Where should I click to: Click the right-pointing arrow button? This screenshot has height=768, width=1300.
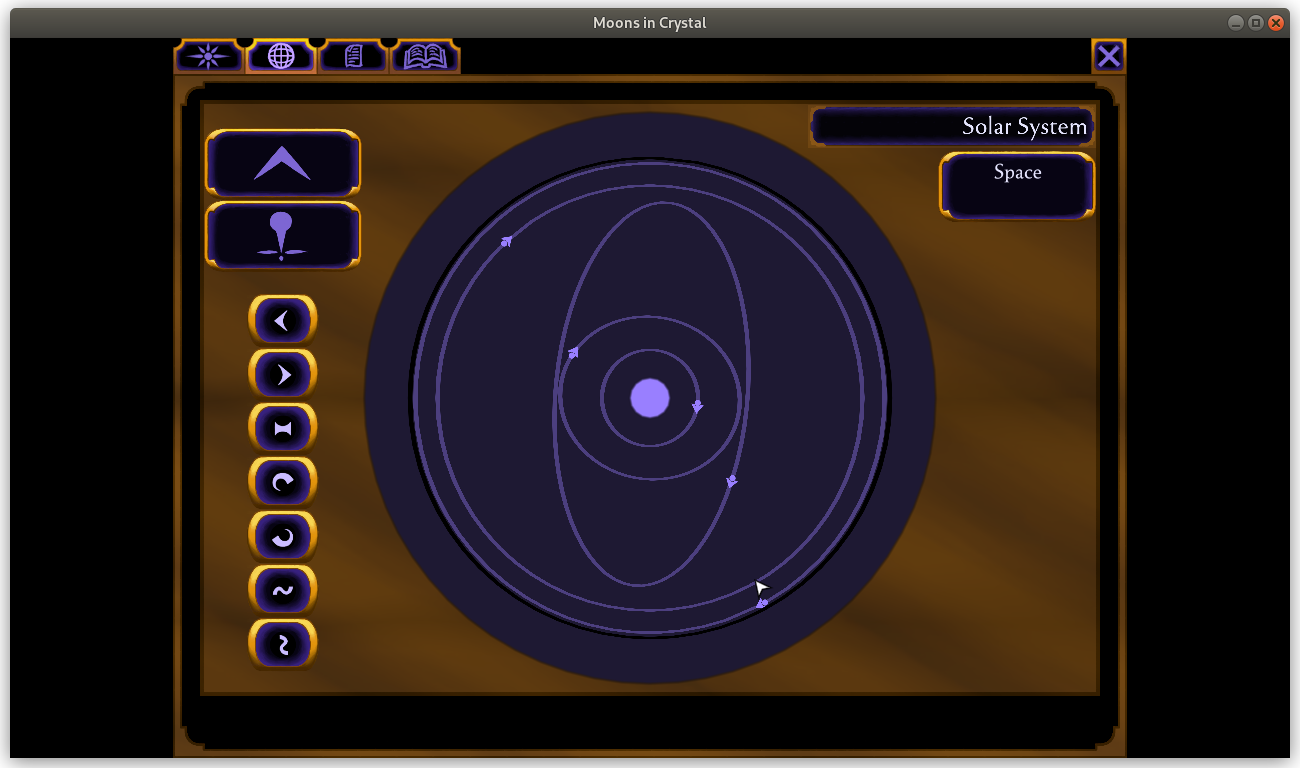(283, 374)
